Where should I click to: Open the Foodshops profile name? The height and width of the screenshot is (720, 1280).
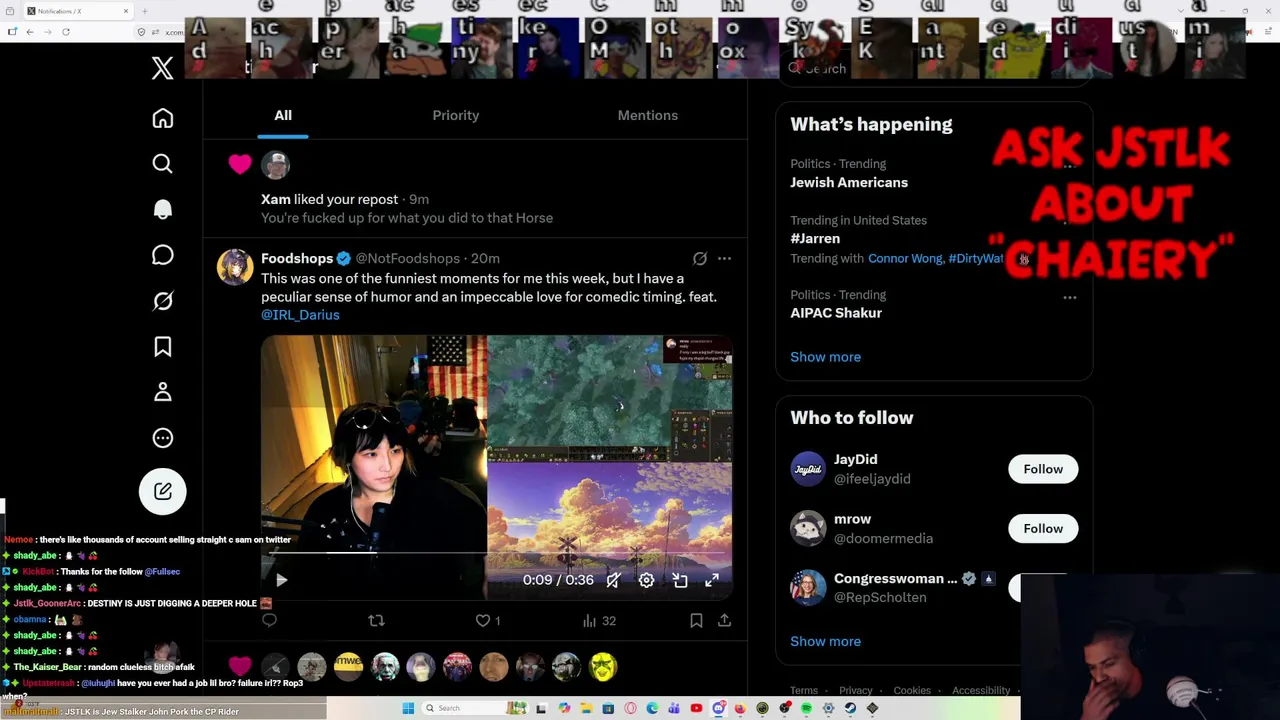(x=297, y=259)
